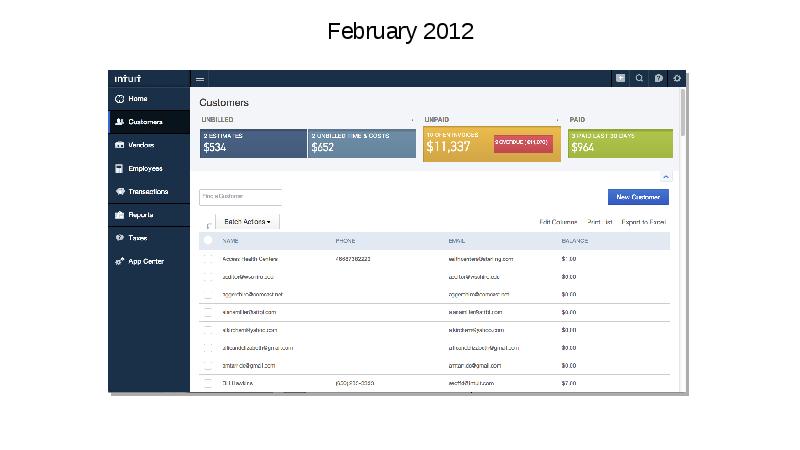This screenshot has height=450, width=800.
Task: Click the plus create icon in the top bar
Action: pyautogui.click(x=620, y=78)
